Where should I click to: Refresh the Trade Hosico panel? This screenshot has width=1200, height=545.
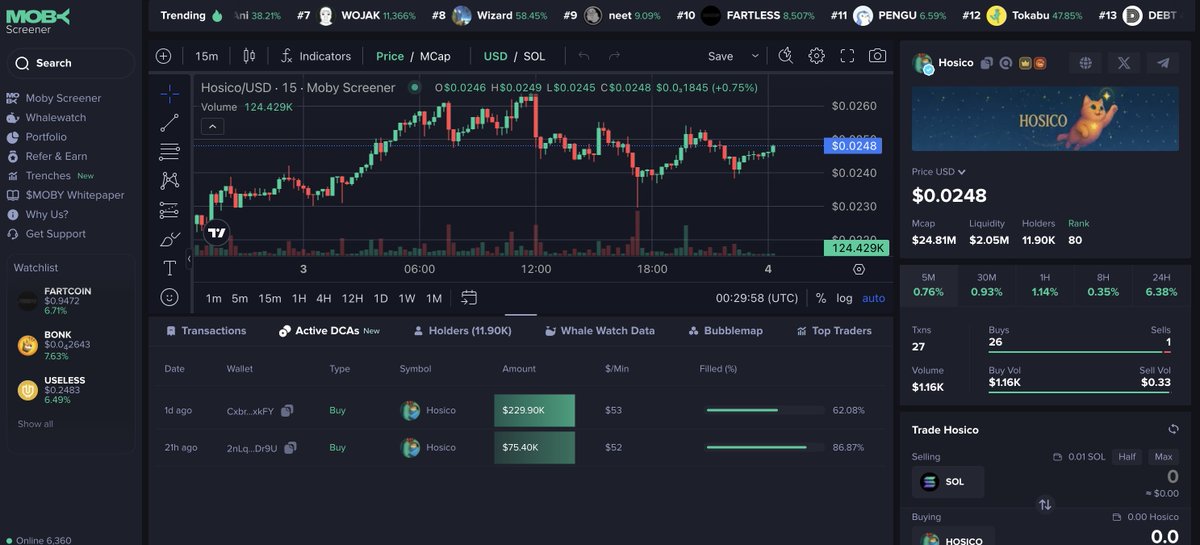pos(1174,429)
